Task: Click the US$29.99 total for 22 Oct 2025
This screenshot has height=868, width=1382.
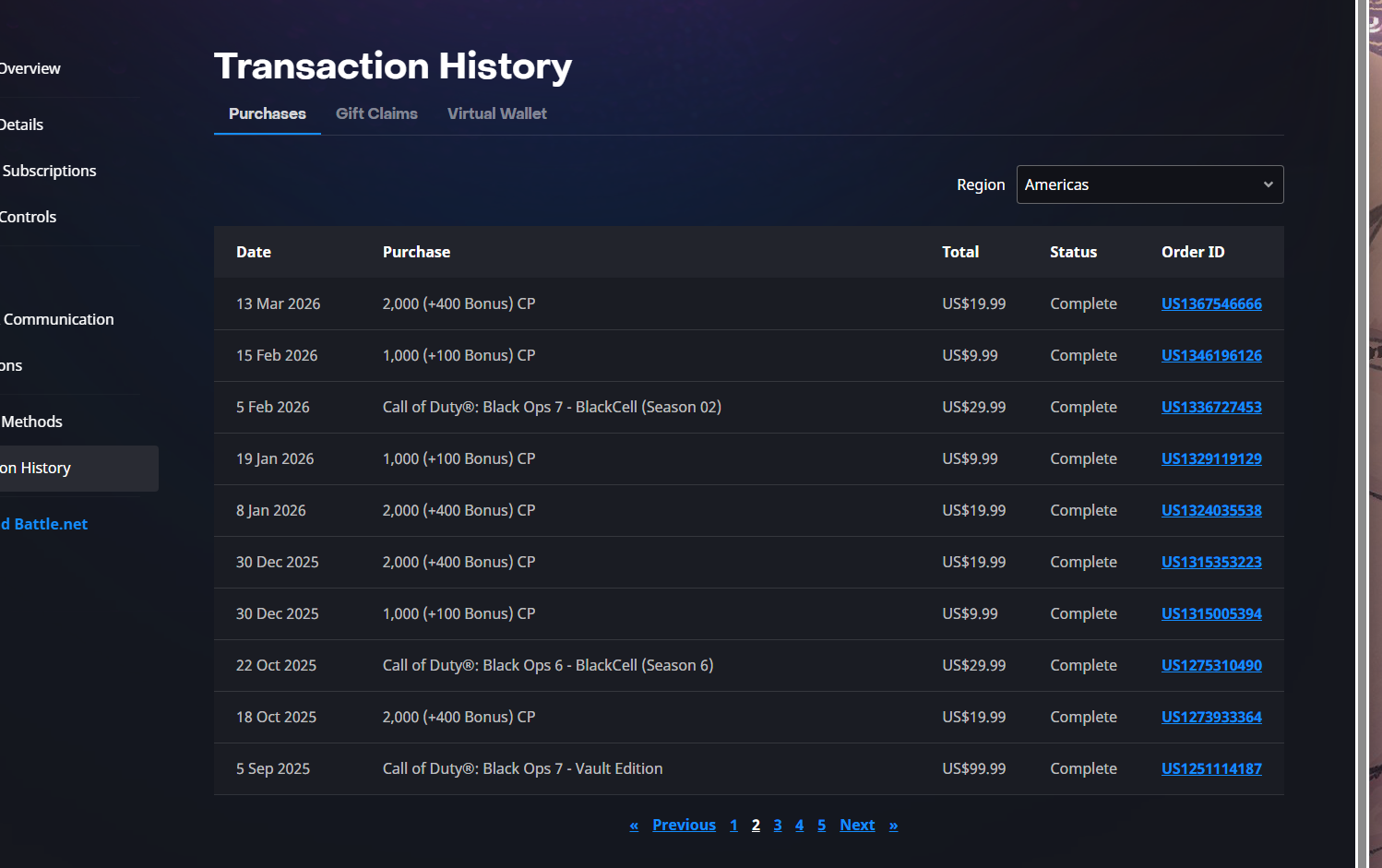Action: point(974,665)
